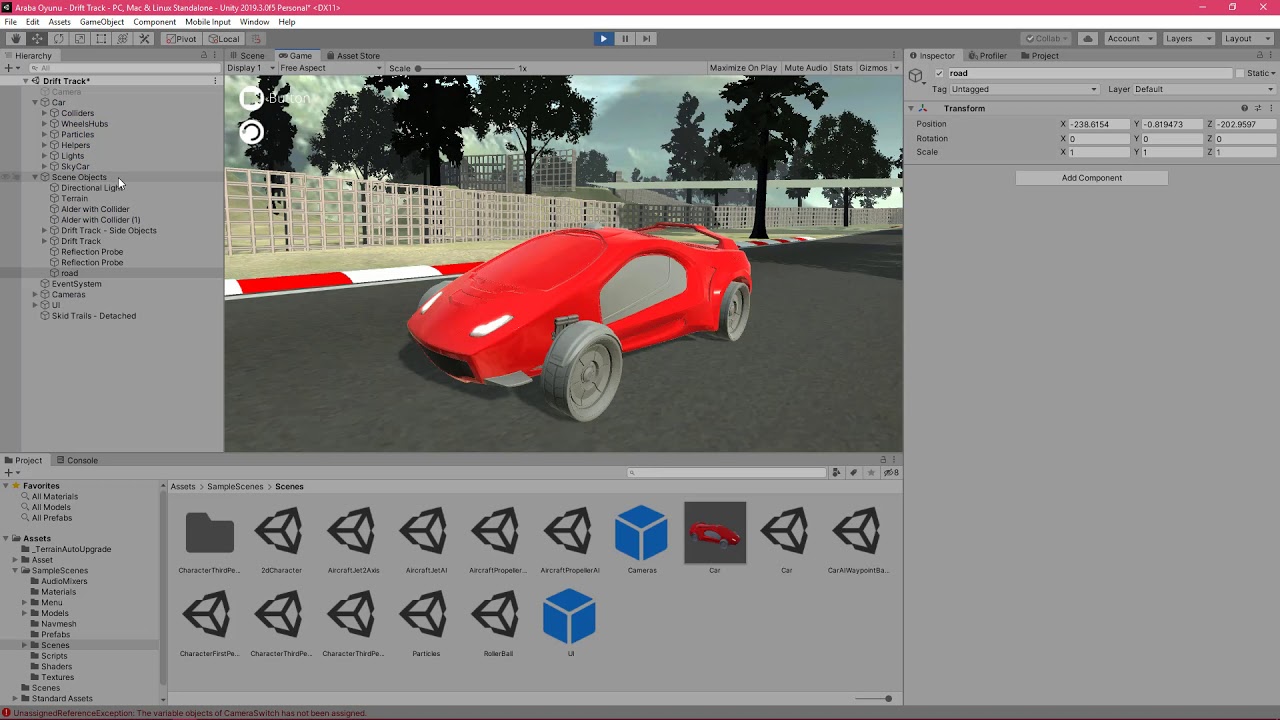Open Free Aspect dropdown
This screenshot has width=1280, height=720.
[x=330, y=68]
